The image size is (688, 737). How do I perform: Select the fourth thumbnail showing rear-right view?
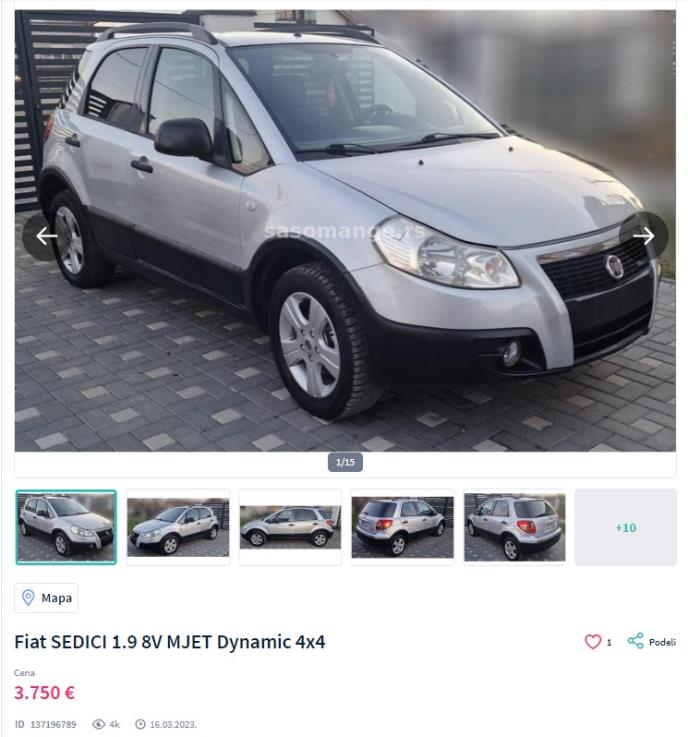point(403,527)
